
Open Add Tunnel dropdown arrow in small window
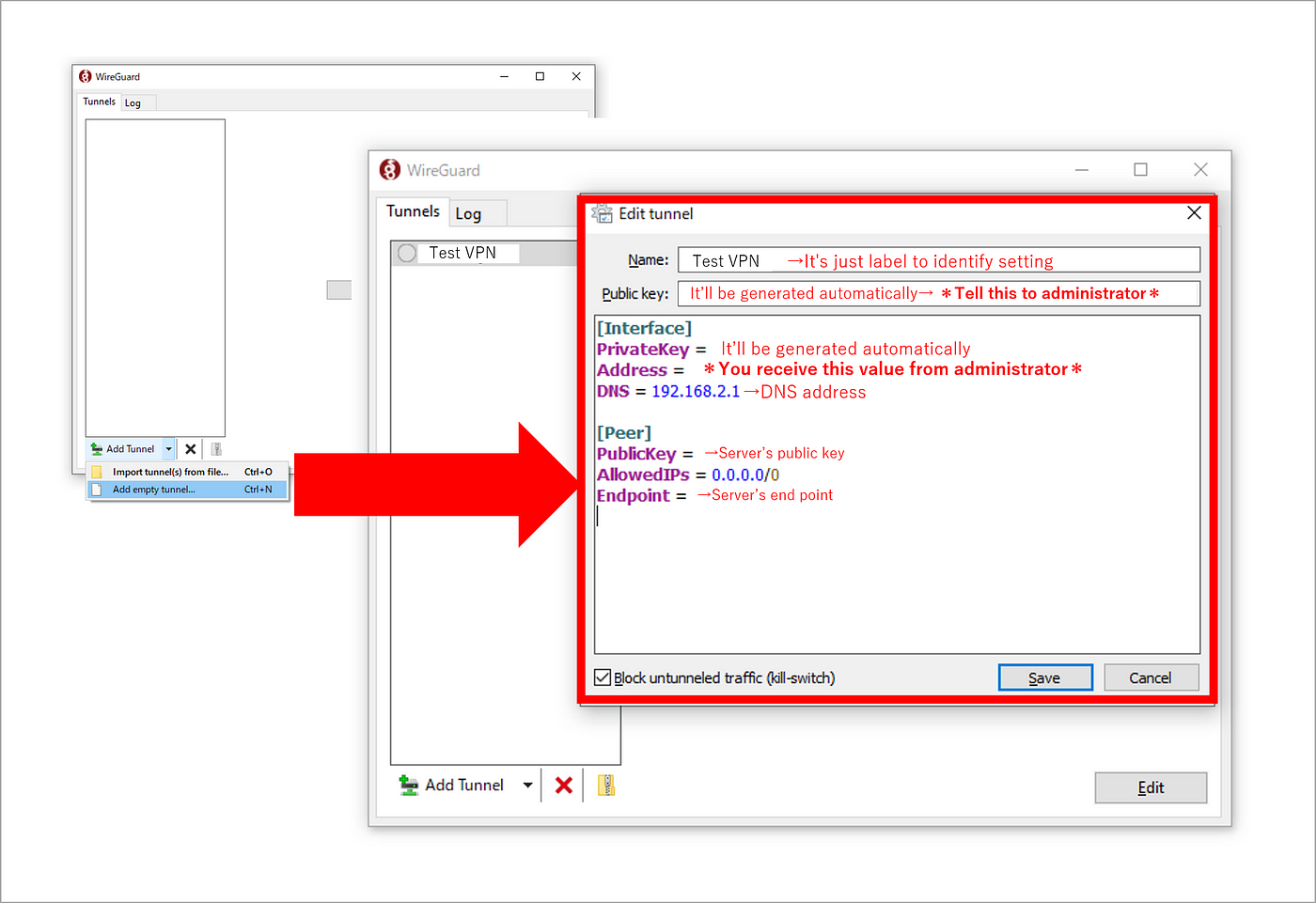168,449
